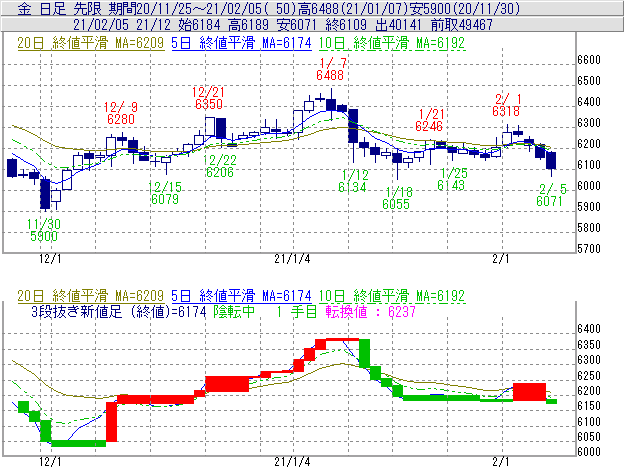Click the 1/7 6488 peak annotation
Viewport: 624px width, 473px height.
tap(331, 69)
